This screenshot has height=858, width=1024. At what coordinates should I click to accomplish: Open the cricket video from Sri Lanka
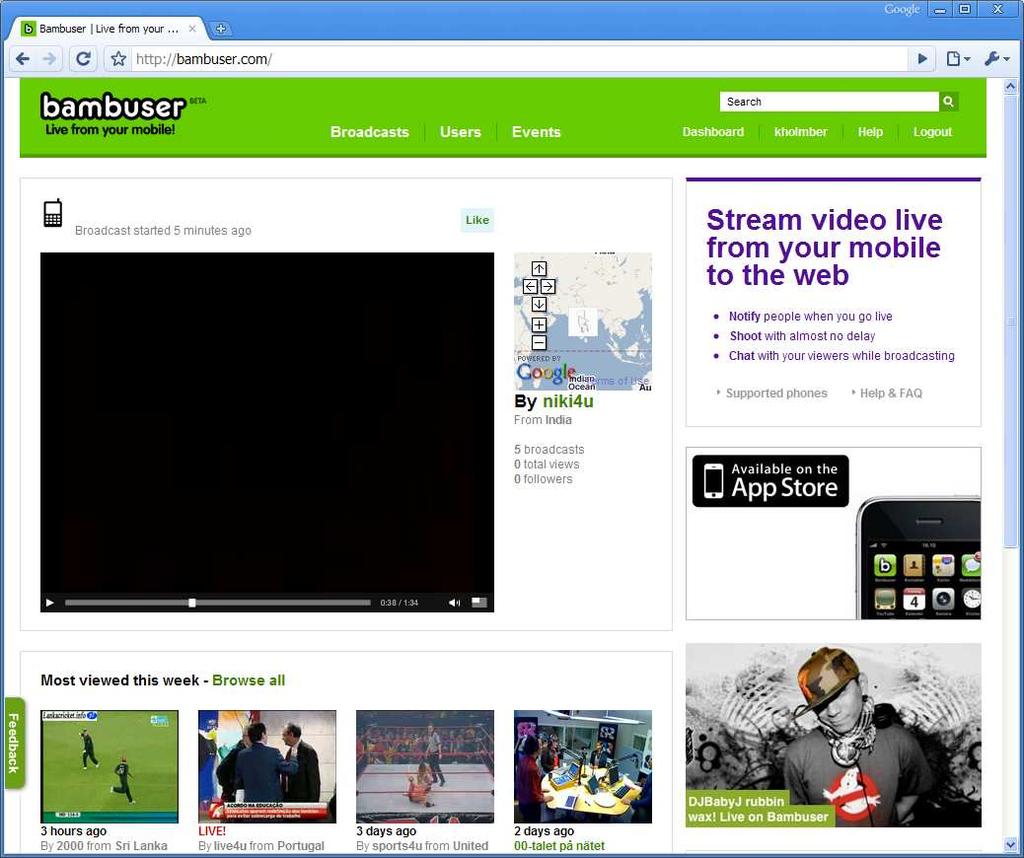tap(110, 767)
